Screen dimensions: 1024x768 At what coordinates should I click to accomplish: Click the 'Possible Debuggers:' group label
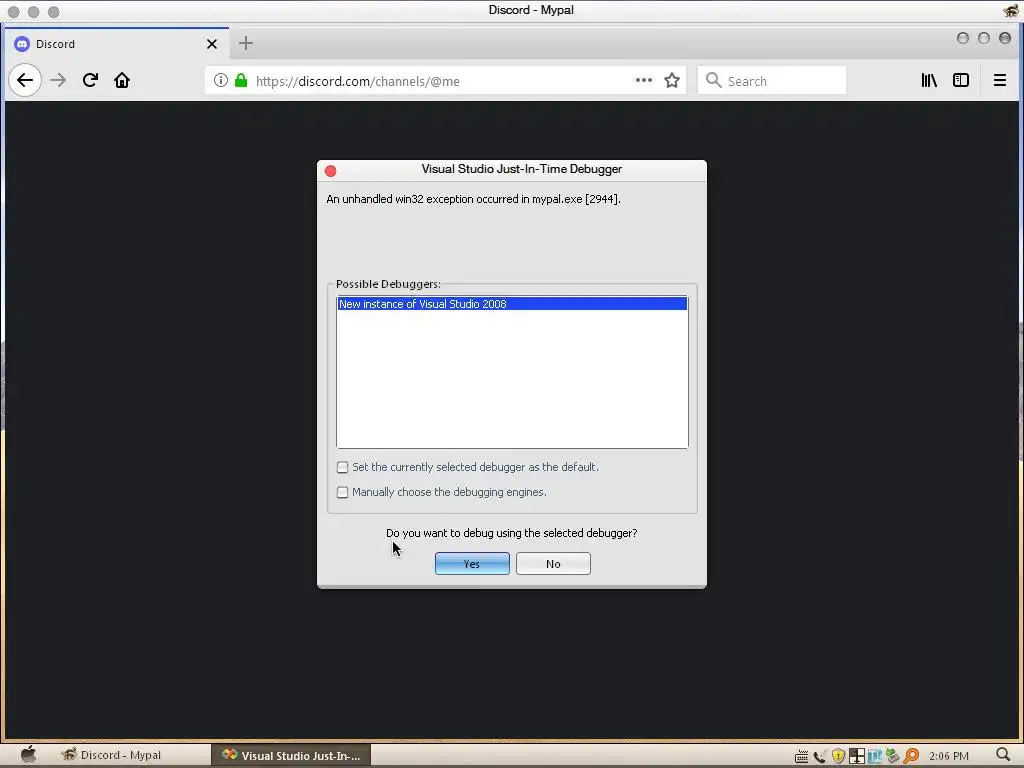click(388, 284)
